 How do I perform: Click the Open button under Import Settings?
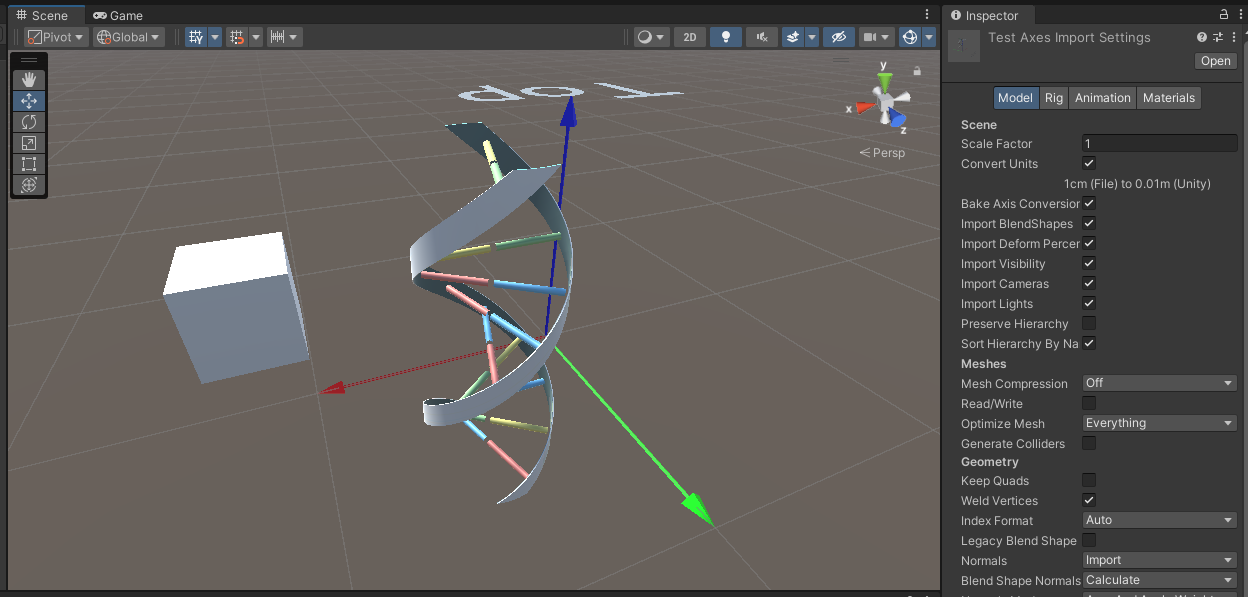(1215, 61)
